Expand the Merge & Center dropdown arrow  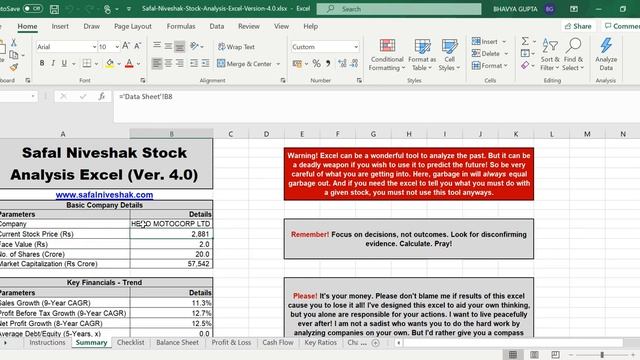pyautogui.click(x=278, y=64)
